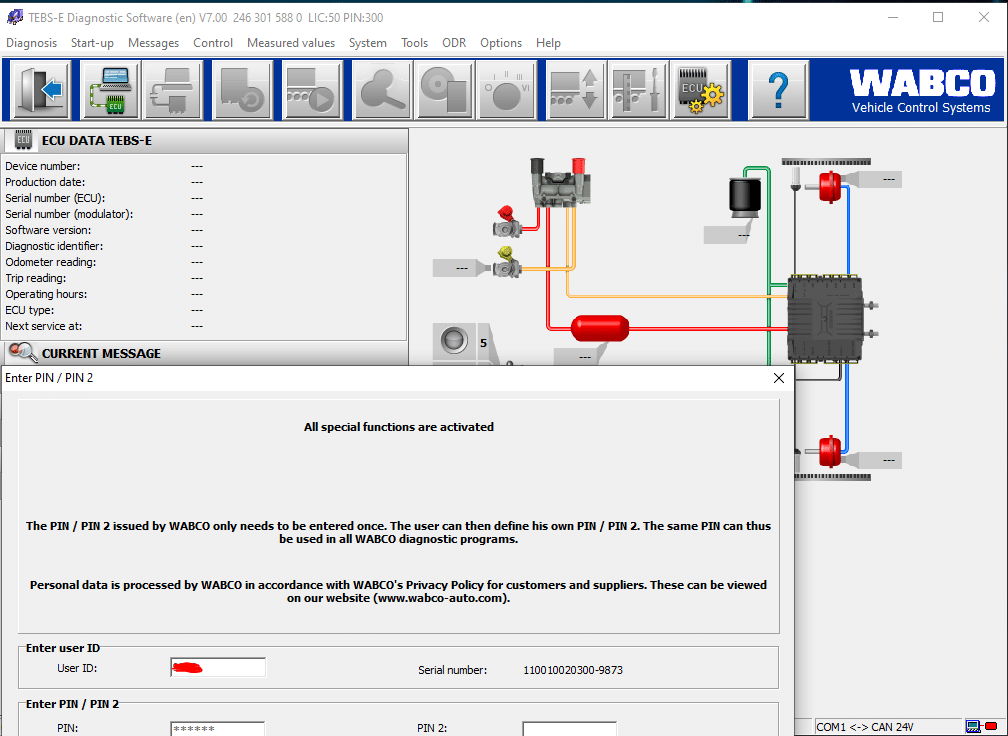Click the trailer play start-up icon
Viewport: 1008px width, 736px height.
(x=311, y=90)
